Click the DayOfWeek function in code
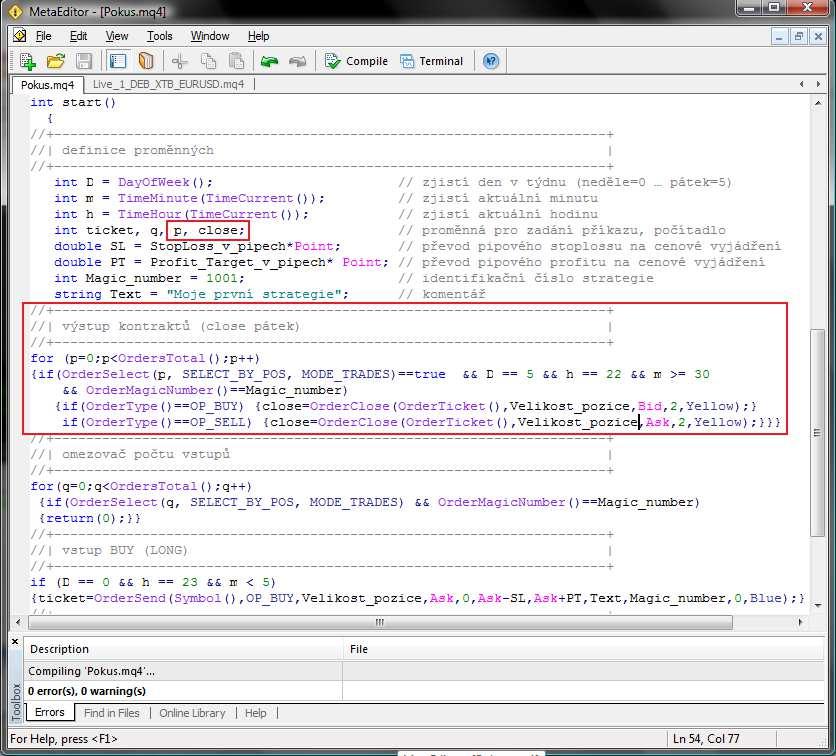836x756 pixels. (154, 182)
